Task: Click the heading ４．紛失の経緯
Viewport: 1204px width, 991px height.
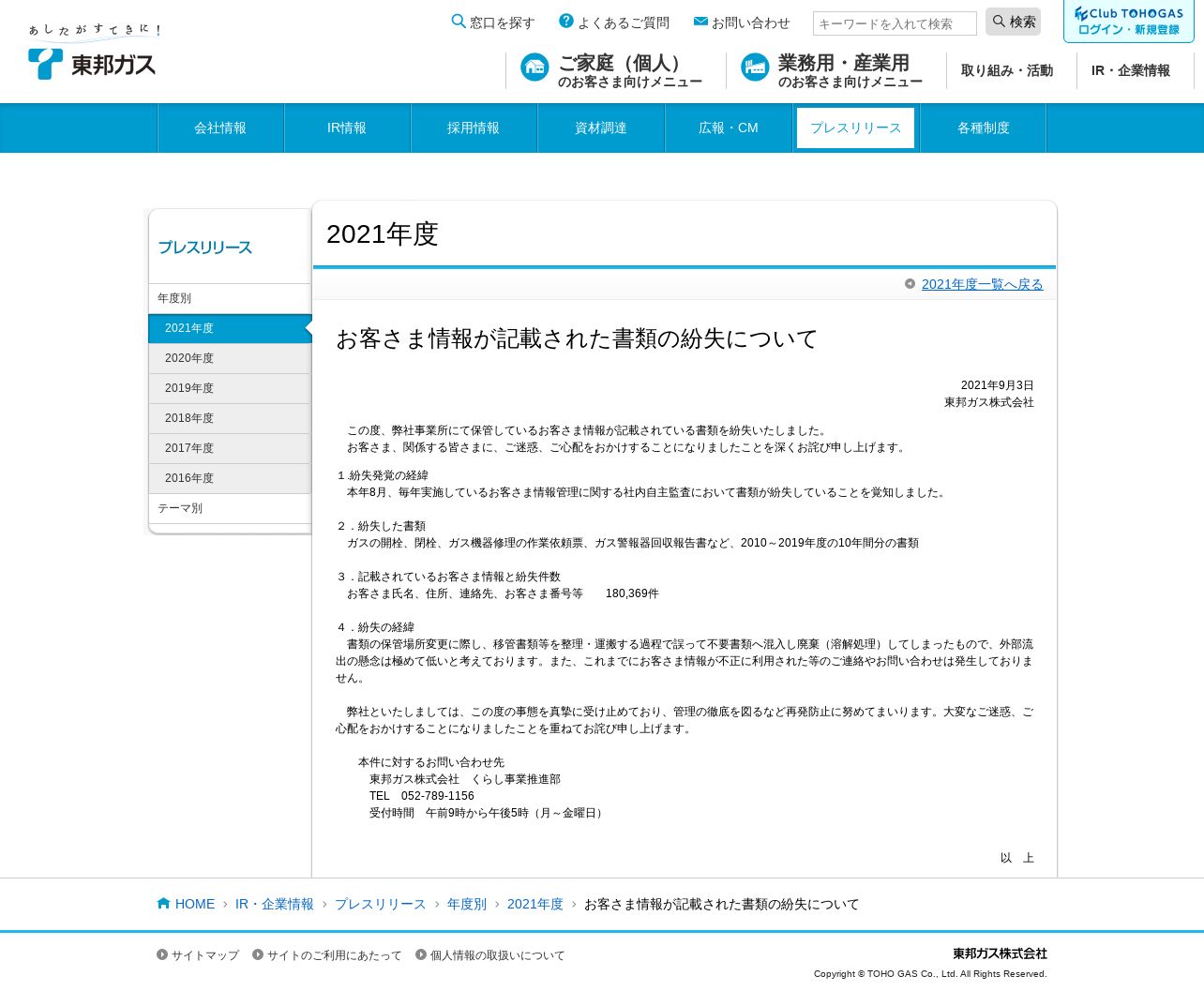Action: pyautogui.click(x=375, y=627)
